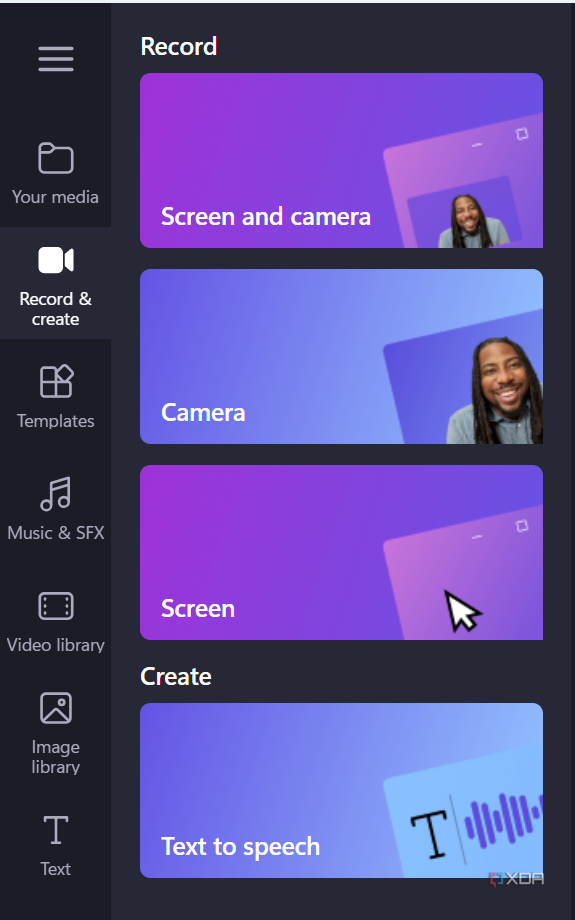Click the Your media label
575x920 pixels.
coord(55,197)
